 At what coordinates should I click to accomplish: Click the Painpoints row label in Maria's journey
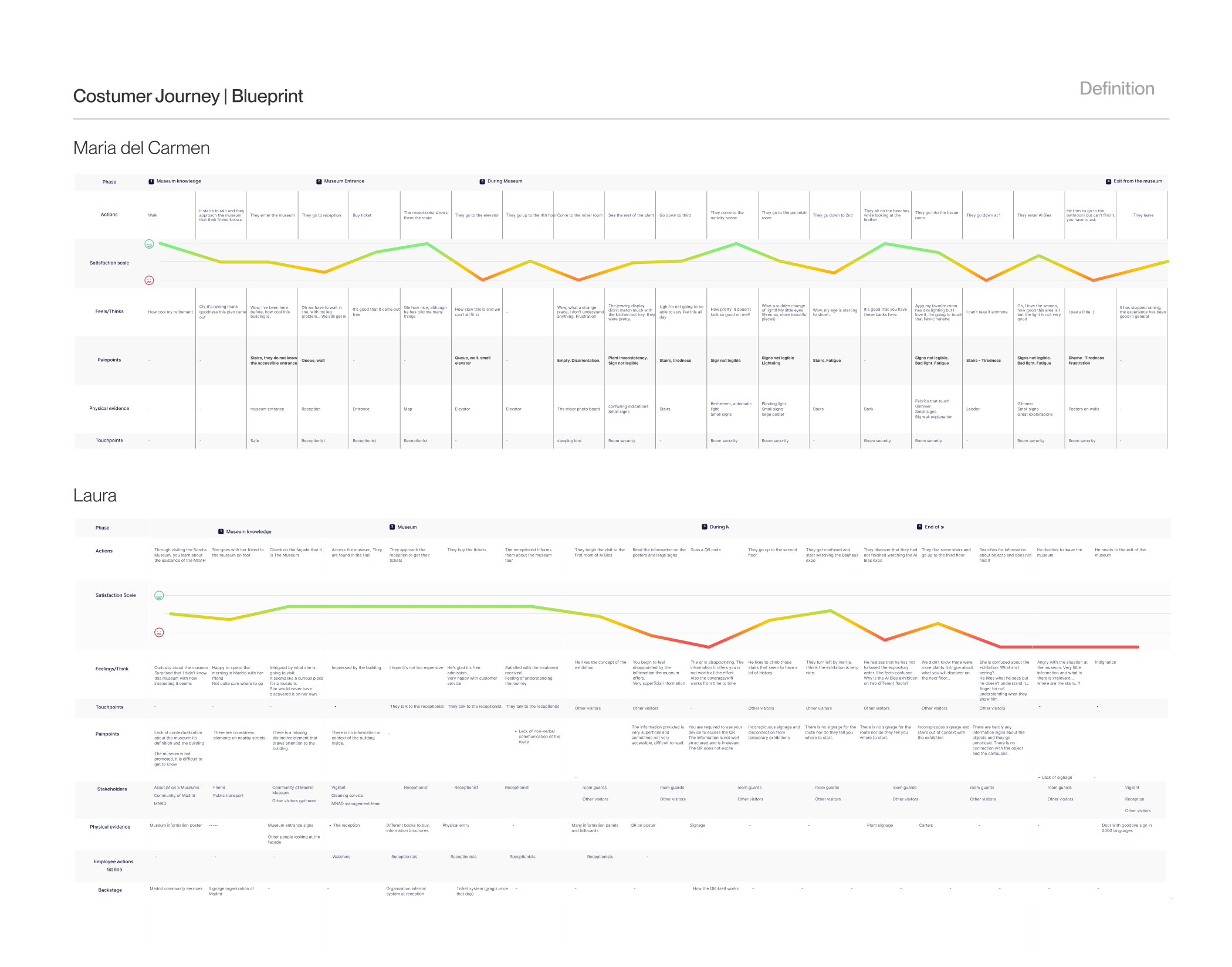109,360
